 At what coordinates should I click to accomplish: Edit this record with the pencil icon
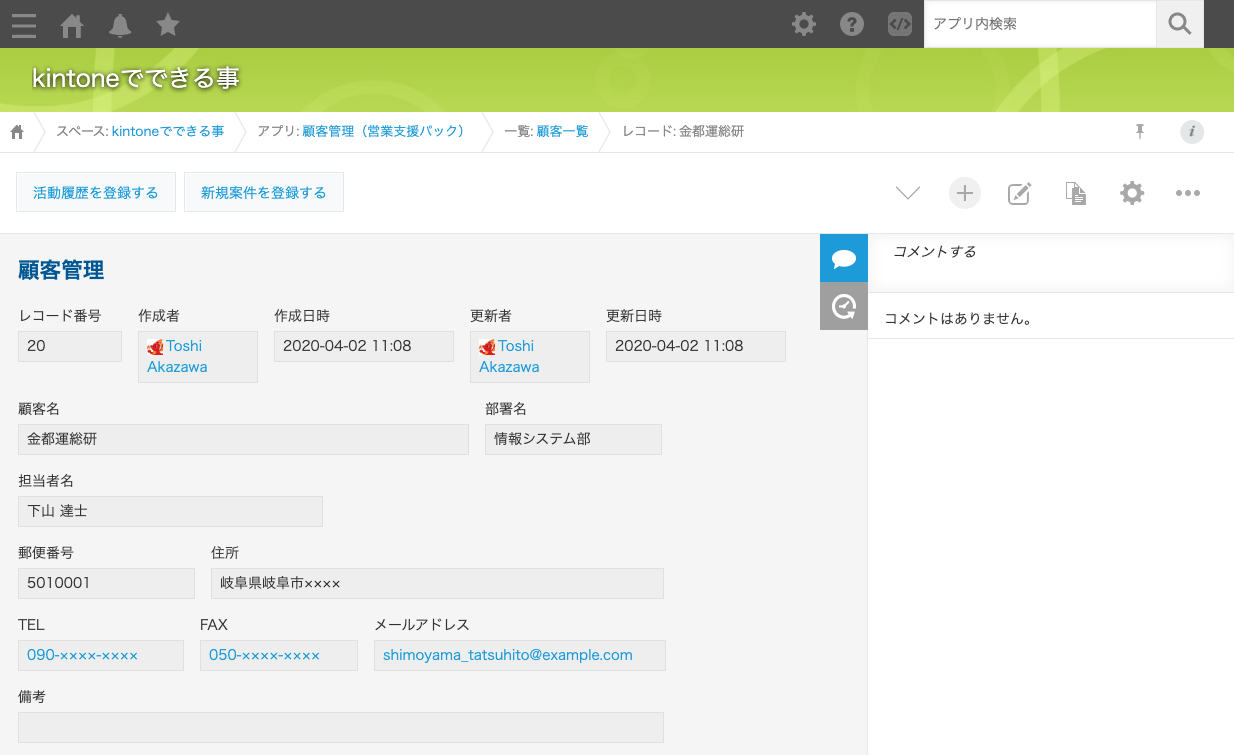click(x=1019, y=193)
